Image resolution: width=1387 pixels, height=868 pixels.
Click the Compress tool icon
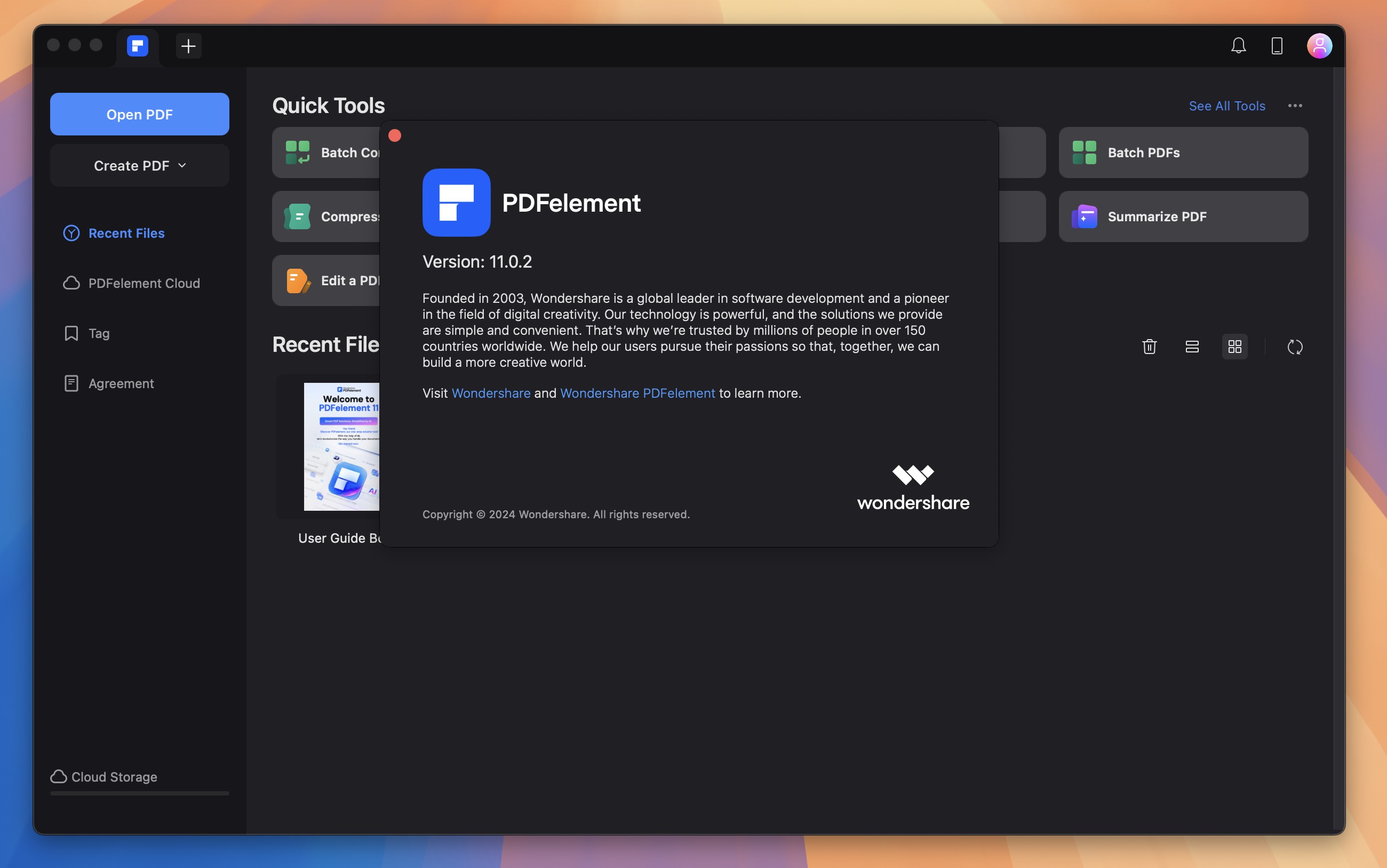tap(298, 216)
